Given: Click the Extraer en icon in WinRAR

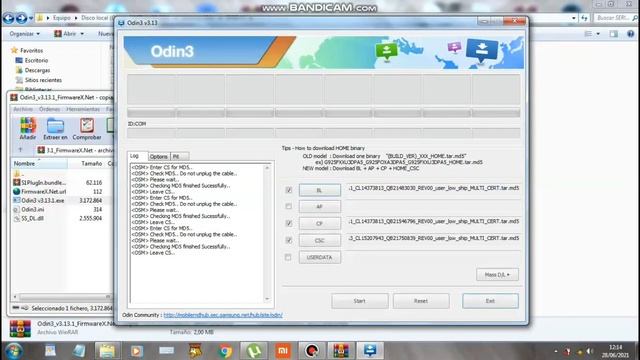Looking at the screenshot, I should pyautogui.click(x=55, y=129).
